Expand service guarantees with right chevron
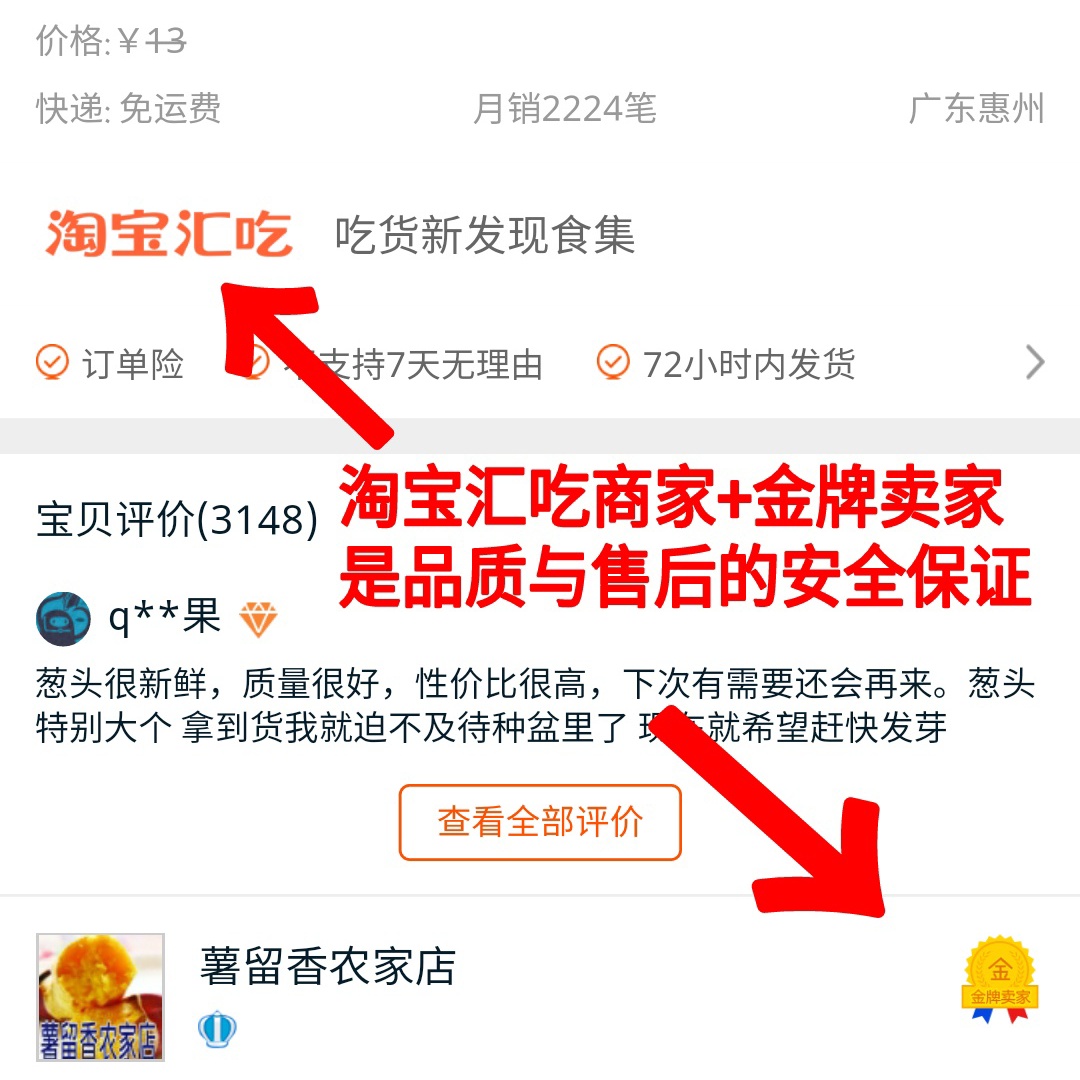 pyautogui.click(x=1035, y=362)
